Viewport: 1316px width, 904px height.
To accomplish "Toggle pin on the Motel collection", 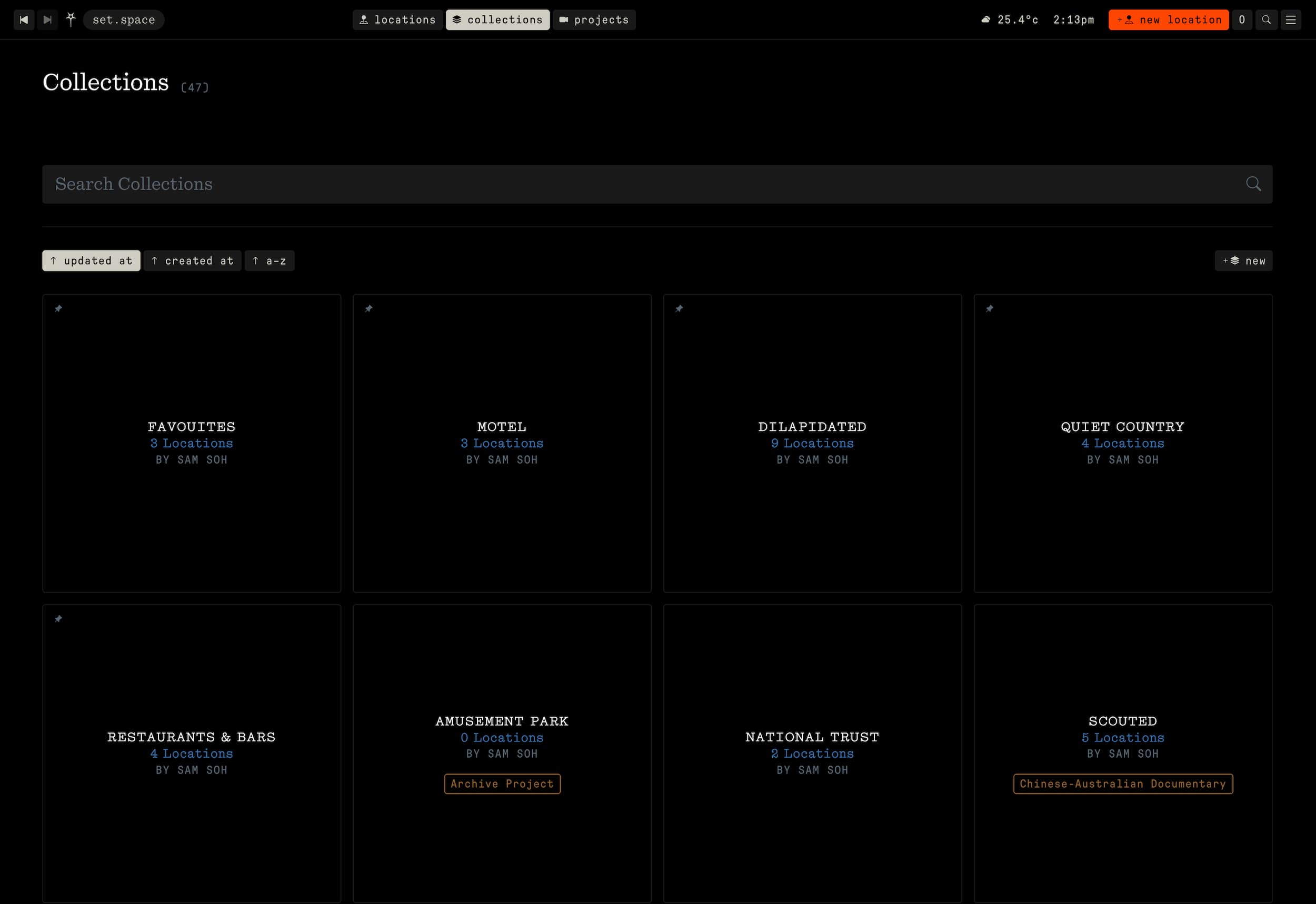I will [368, 309].
